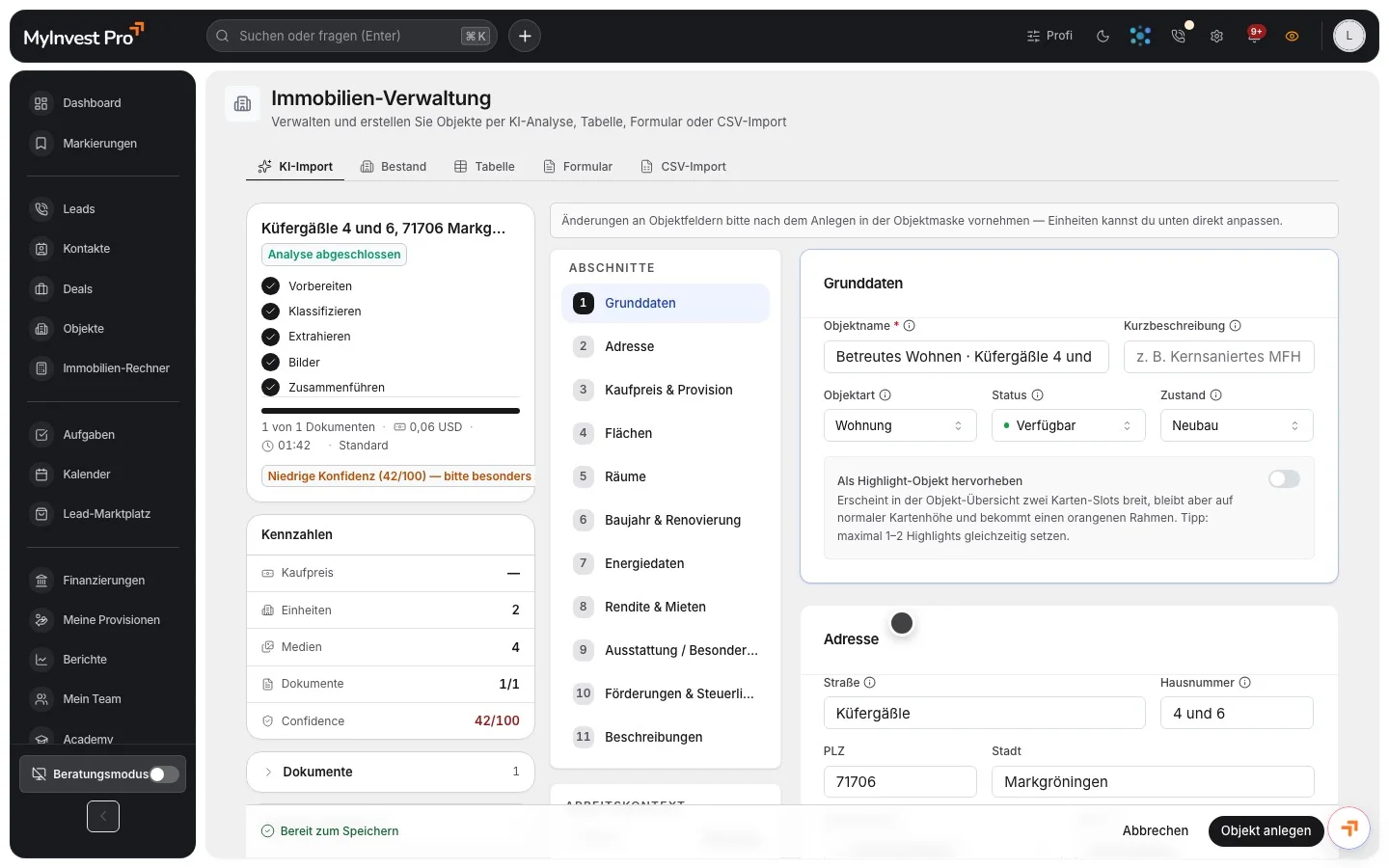Image resolution: width=1389 pixels, height=868 pixels.
Task: Select section 9 Ausstattung / Besonderheiten
Action: pos(666,650)
